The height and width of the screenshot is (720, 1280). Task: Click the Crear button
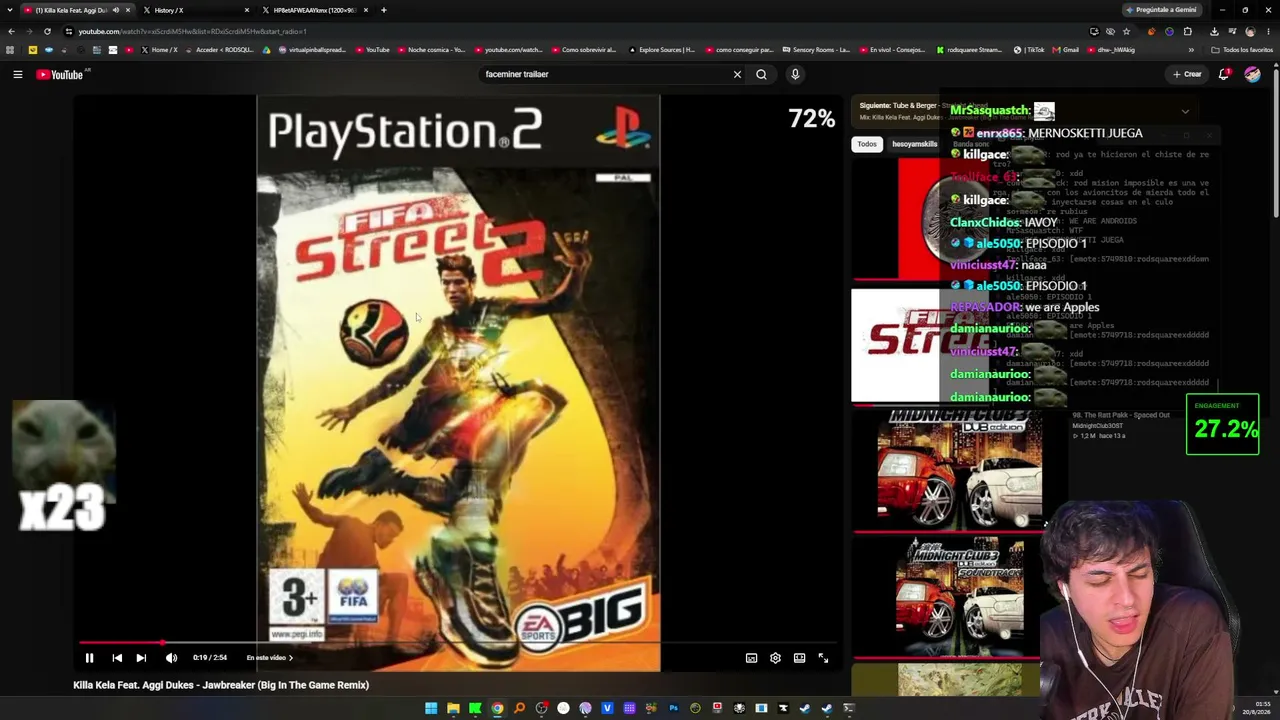coord(1187,74)
